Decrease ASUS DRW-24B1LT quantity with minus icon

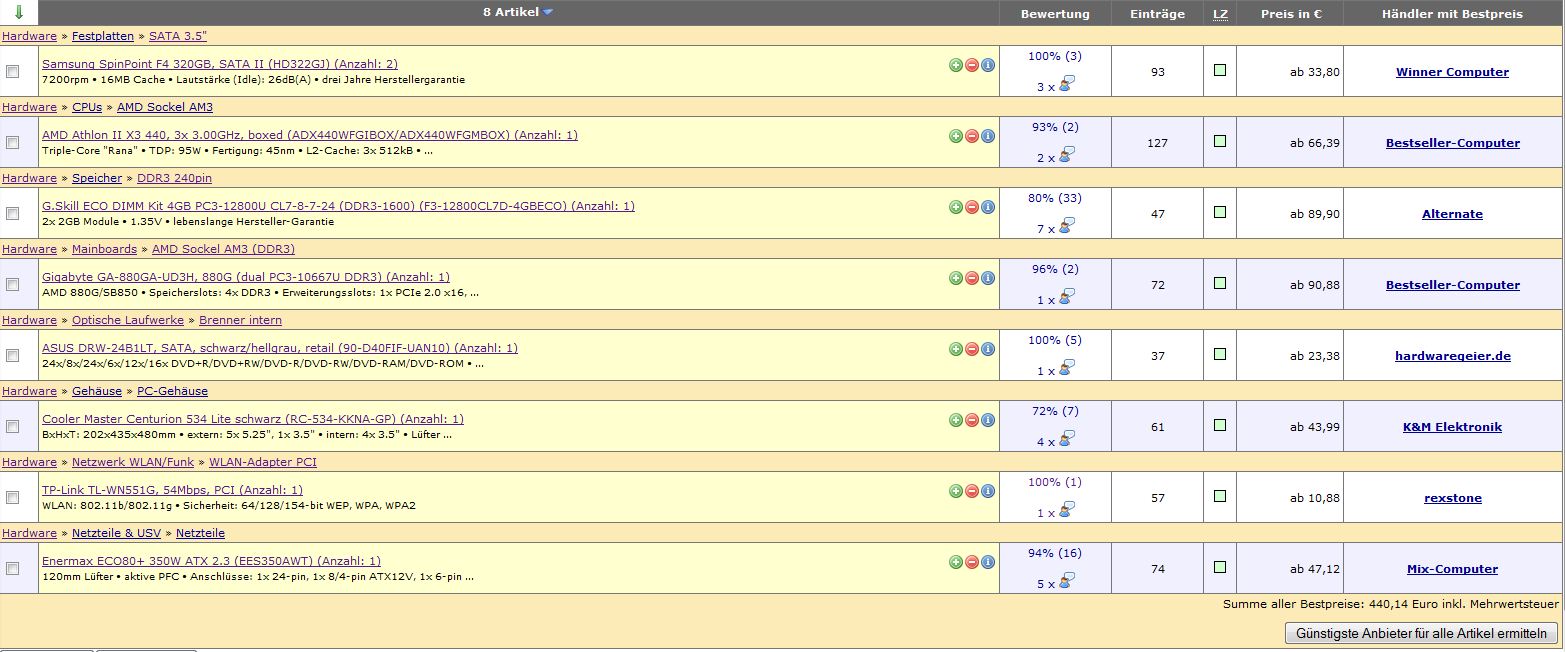(x=972, y=349)
